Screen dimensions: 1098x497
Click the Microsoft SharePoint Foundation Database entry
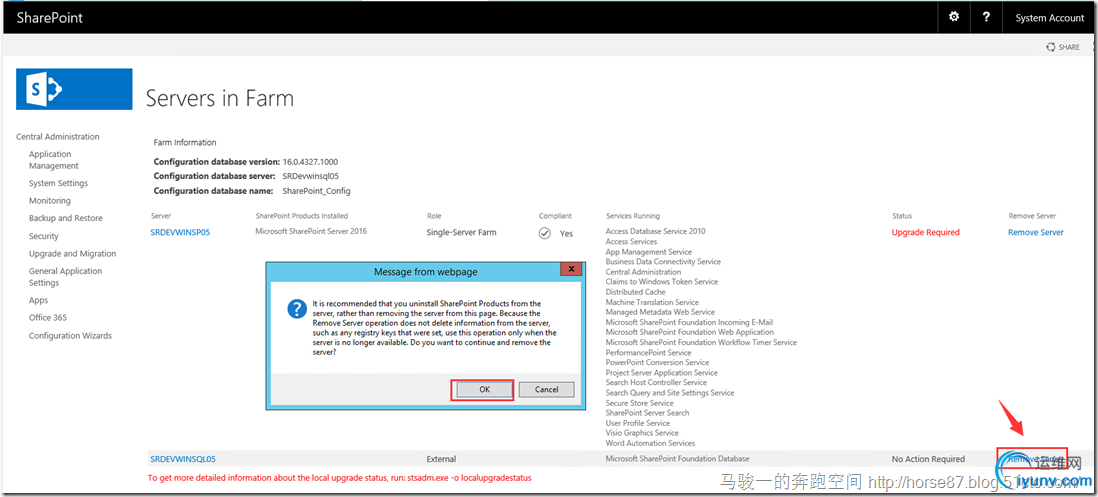(677, 459)
